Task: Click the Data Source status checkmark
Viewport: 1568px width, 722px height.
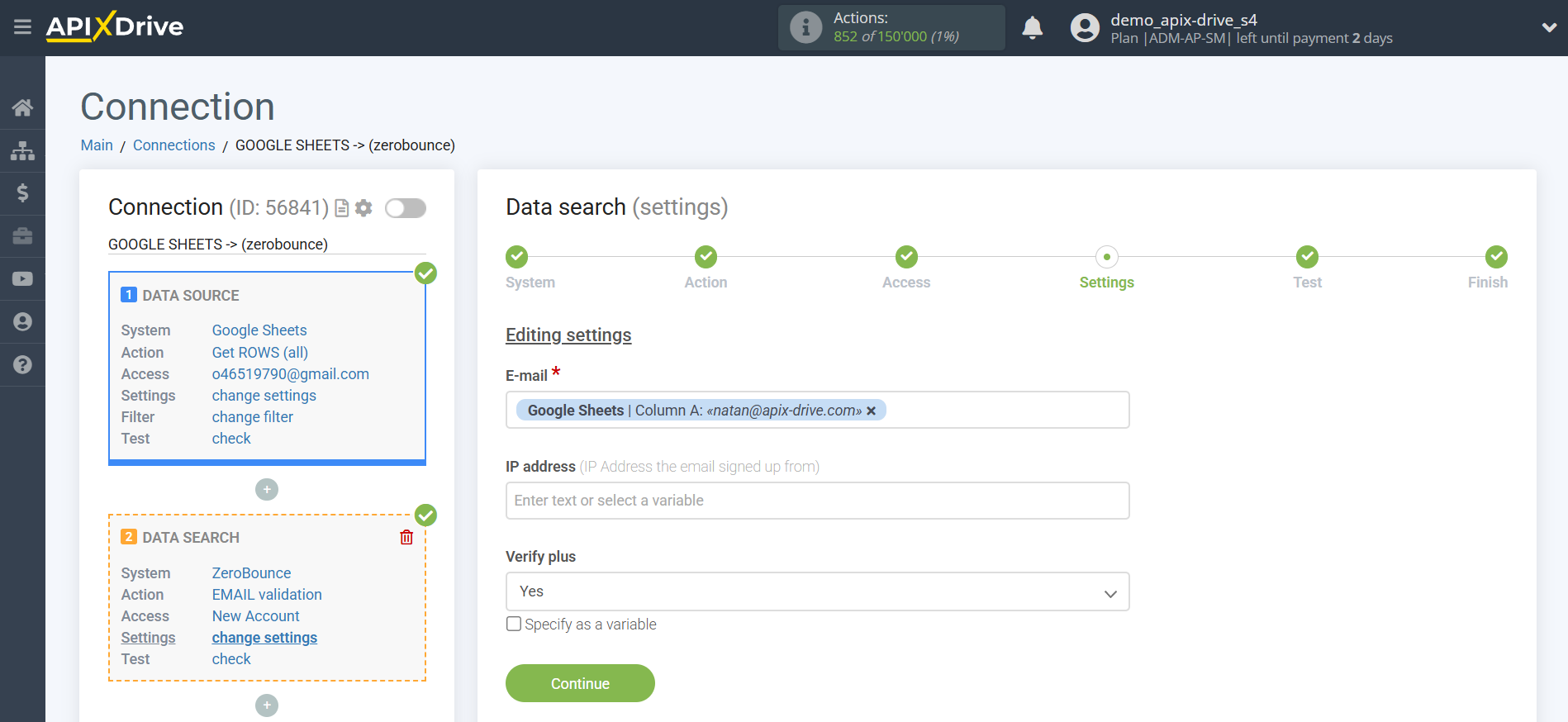Action: pyautogui.click(x=425, y=273)
